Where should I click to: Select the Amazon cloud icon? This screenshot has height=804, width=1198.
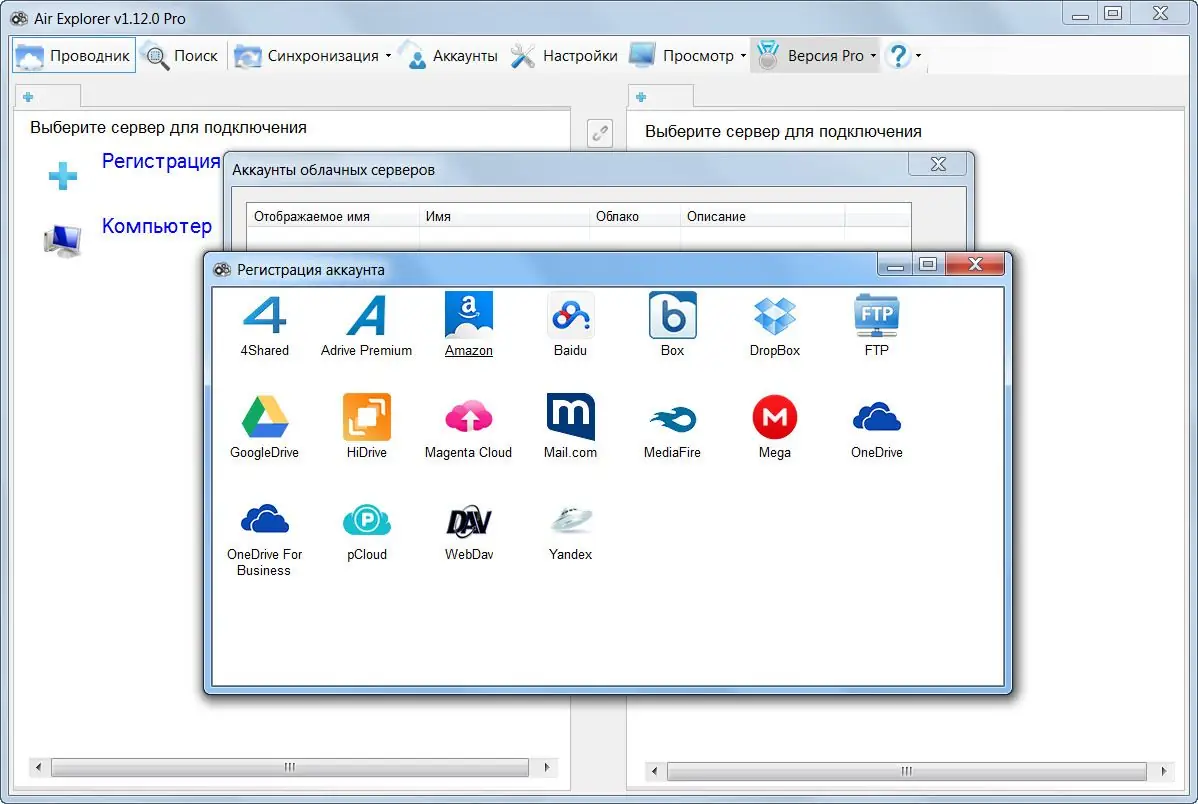click(468, 315)
